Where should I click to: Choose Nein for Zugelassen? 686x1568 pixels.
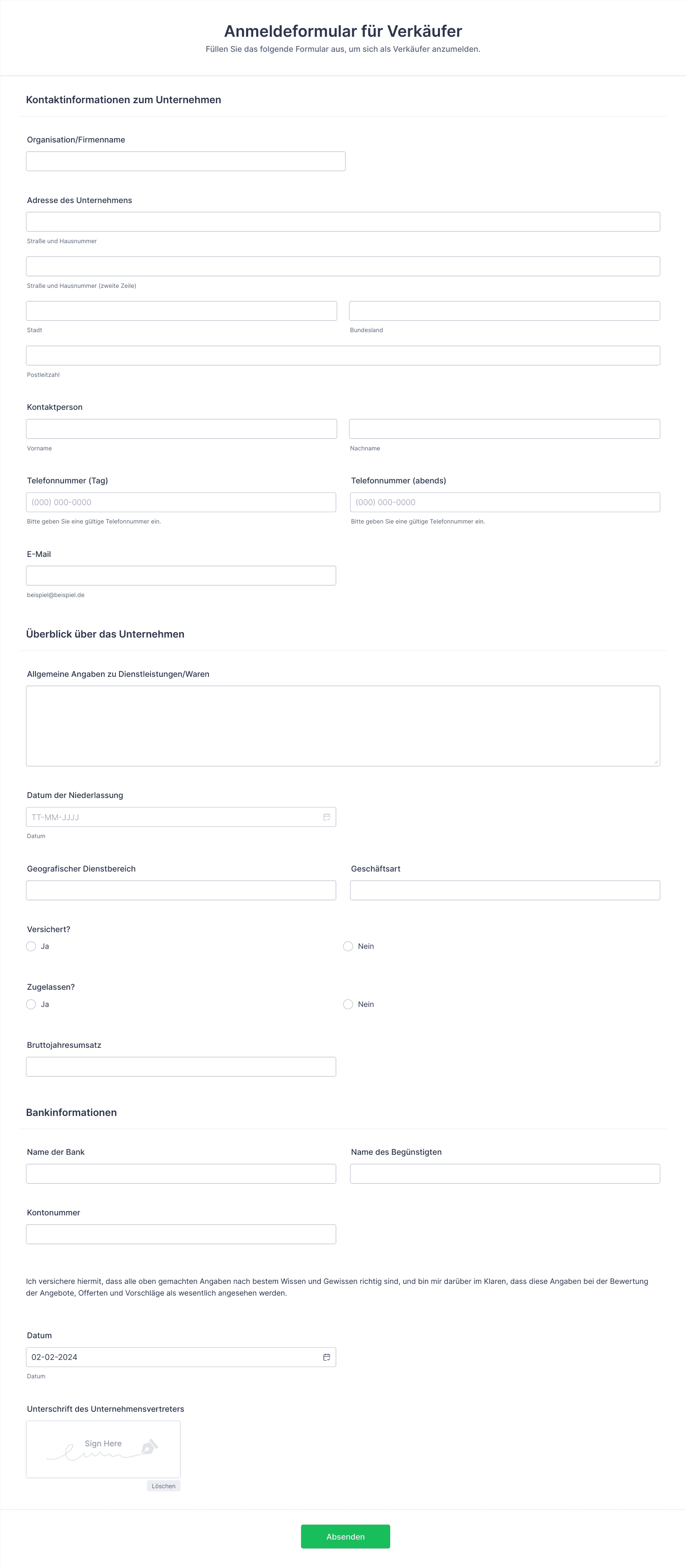348,1004
